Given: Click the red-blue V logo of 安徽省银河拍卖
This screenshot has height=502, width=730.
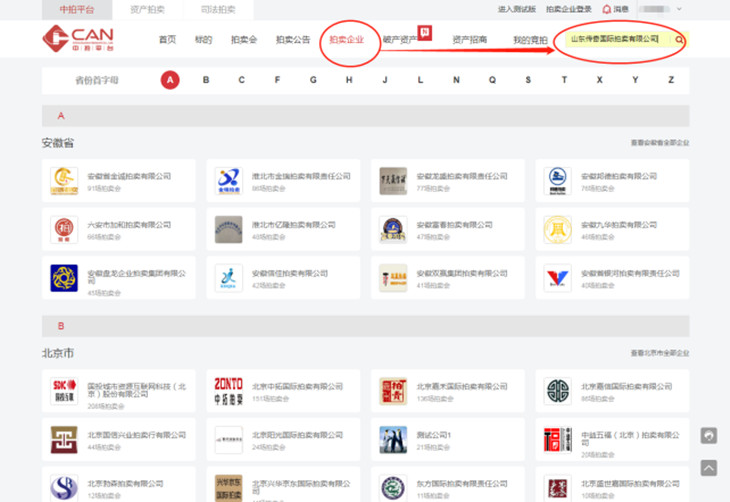Looking at the screenshot, I should pyautogui.click(x=557, y=278).
